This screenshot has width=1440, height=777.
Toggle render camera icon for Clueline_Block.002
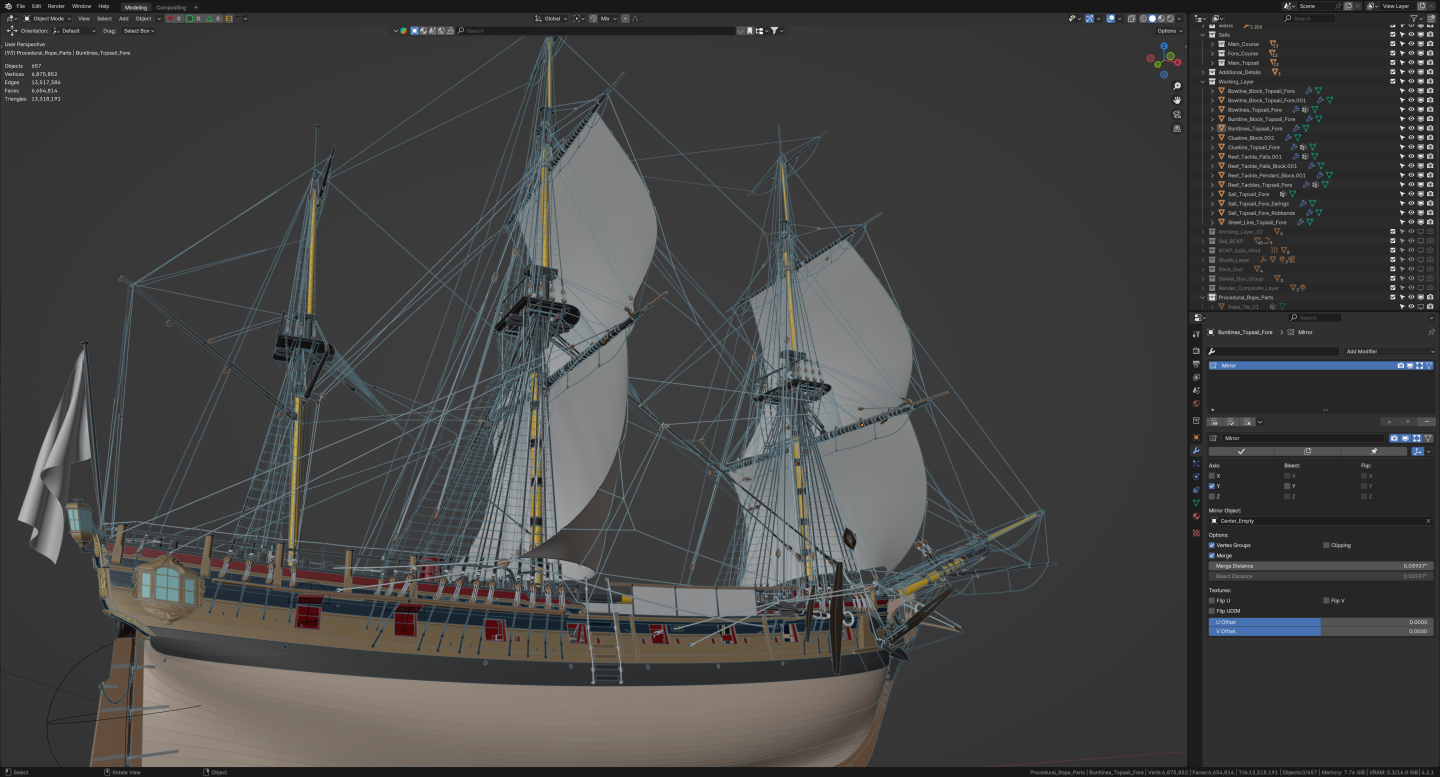pyautogui.click(x=1429, y=137)
